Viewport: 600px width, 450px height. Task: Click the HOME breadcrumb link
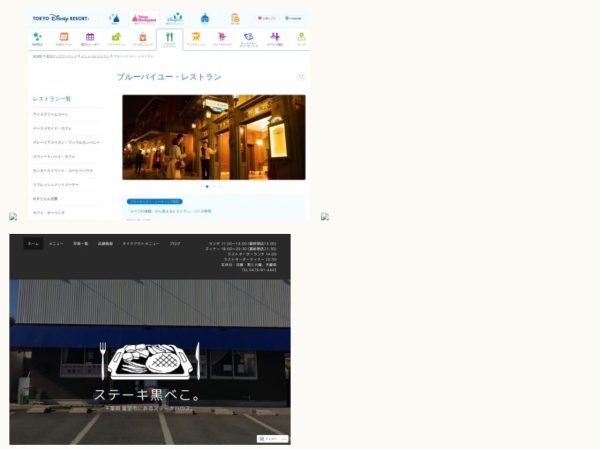click(37, 56)
